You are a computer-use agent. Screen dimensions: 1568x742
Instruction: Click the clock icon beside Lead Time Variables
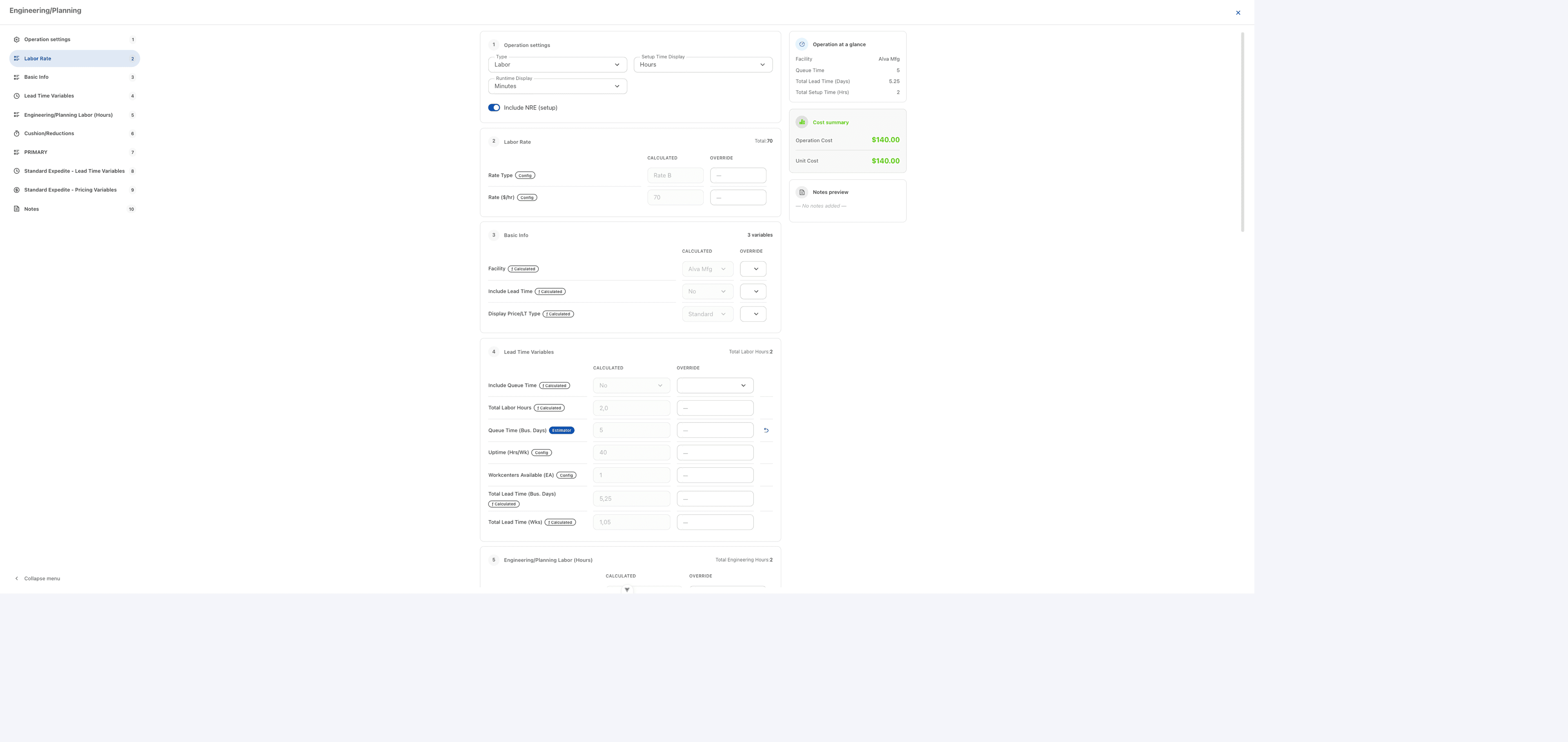click(16, 96)
